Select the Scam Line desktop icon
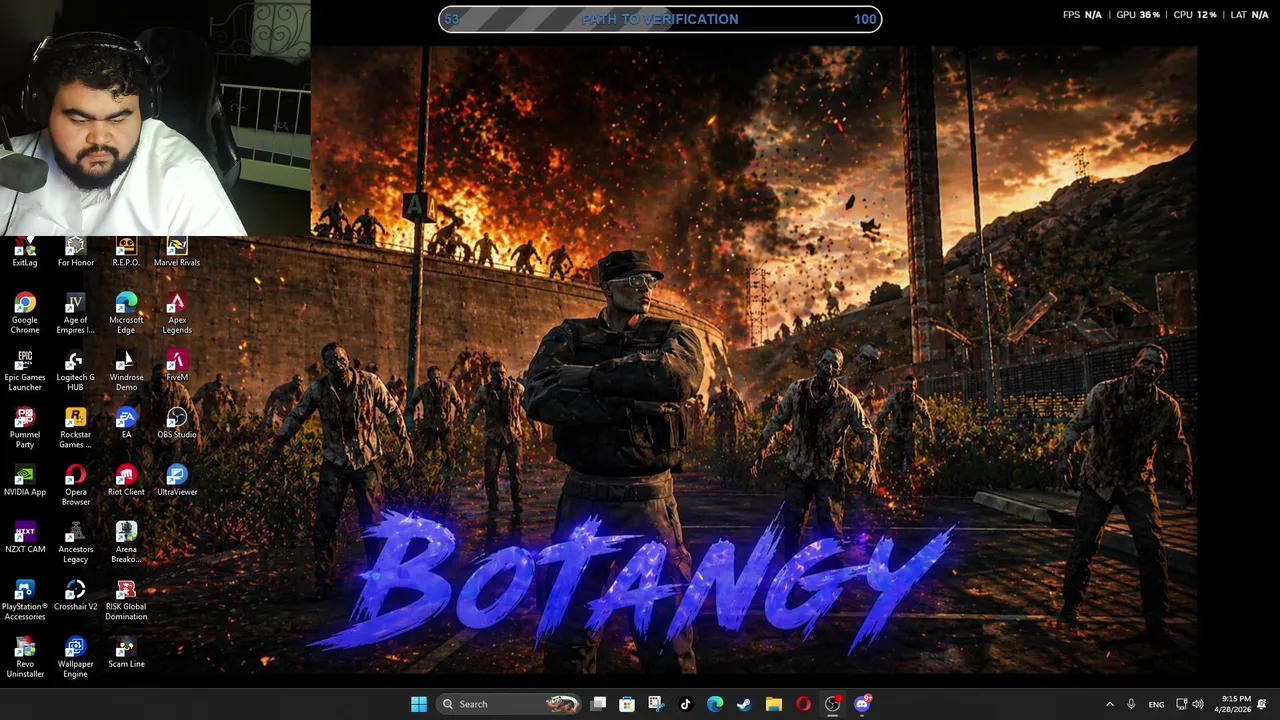 click(x=126, y=653)
